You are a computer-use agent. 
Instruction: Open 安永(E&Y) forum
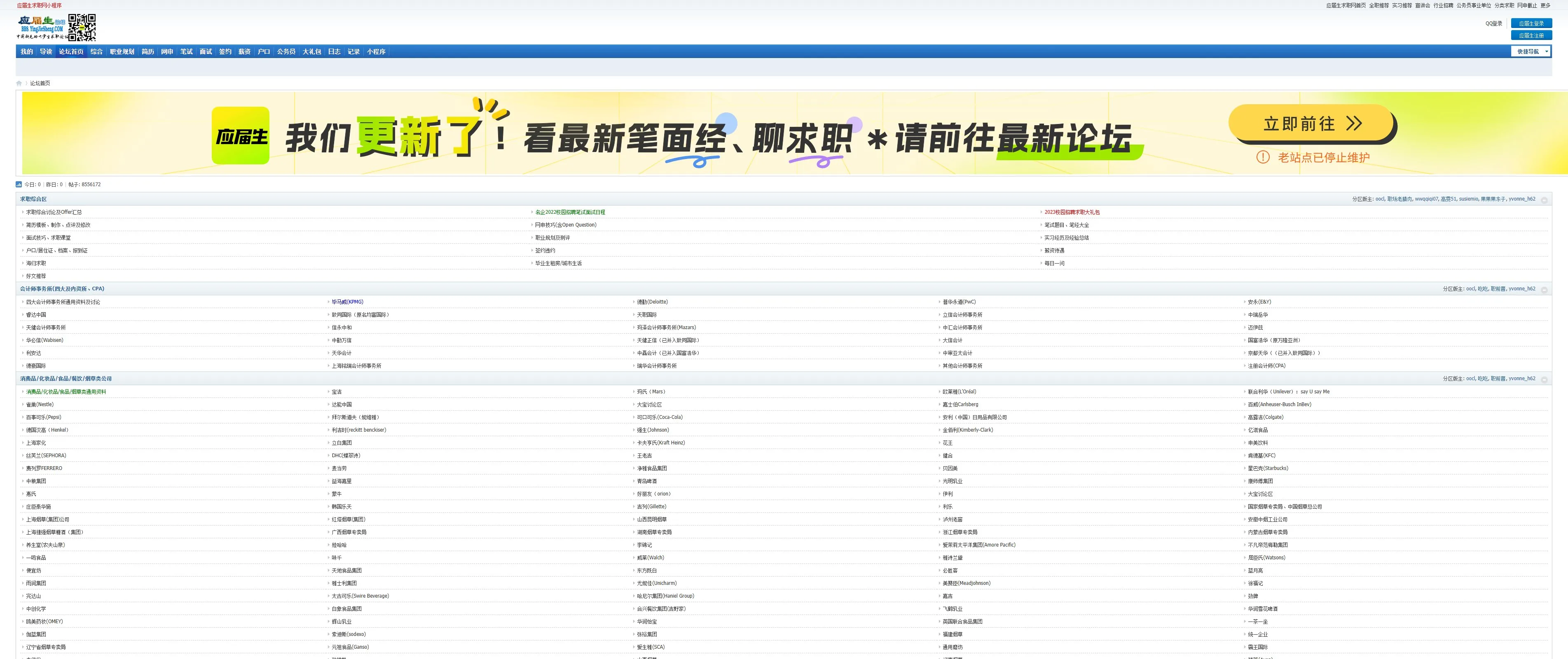click(x=1259, y=302)
